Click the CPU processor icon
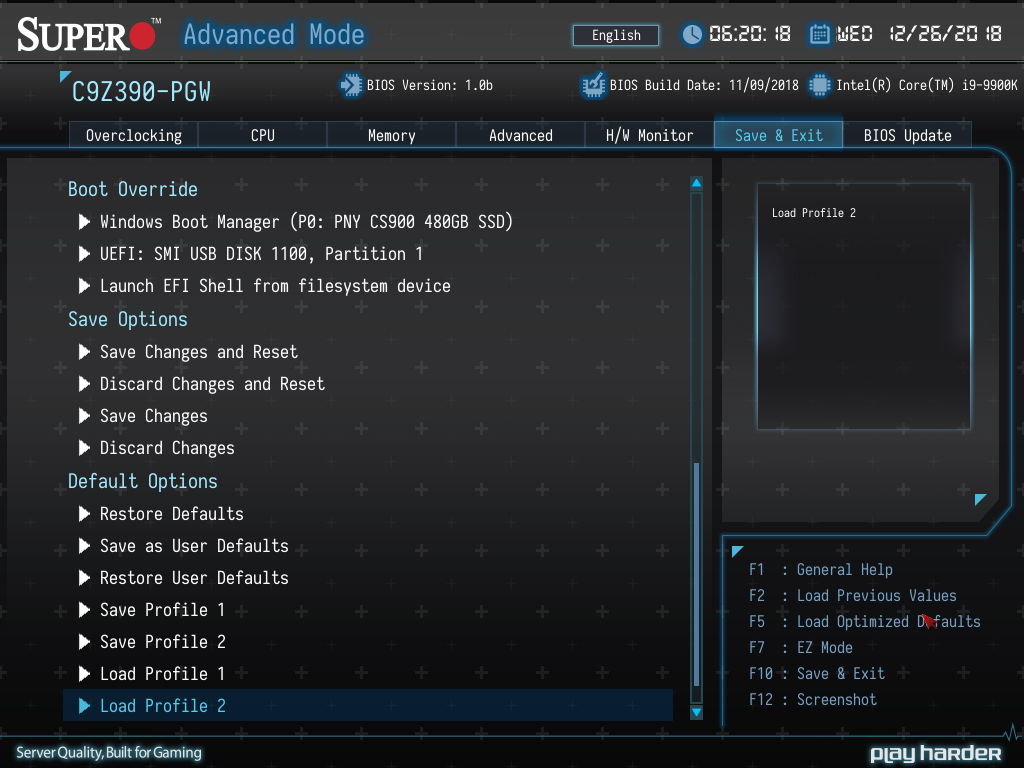Screen dimensions: 1024x768 (820, 86)
